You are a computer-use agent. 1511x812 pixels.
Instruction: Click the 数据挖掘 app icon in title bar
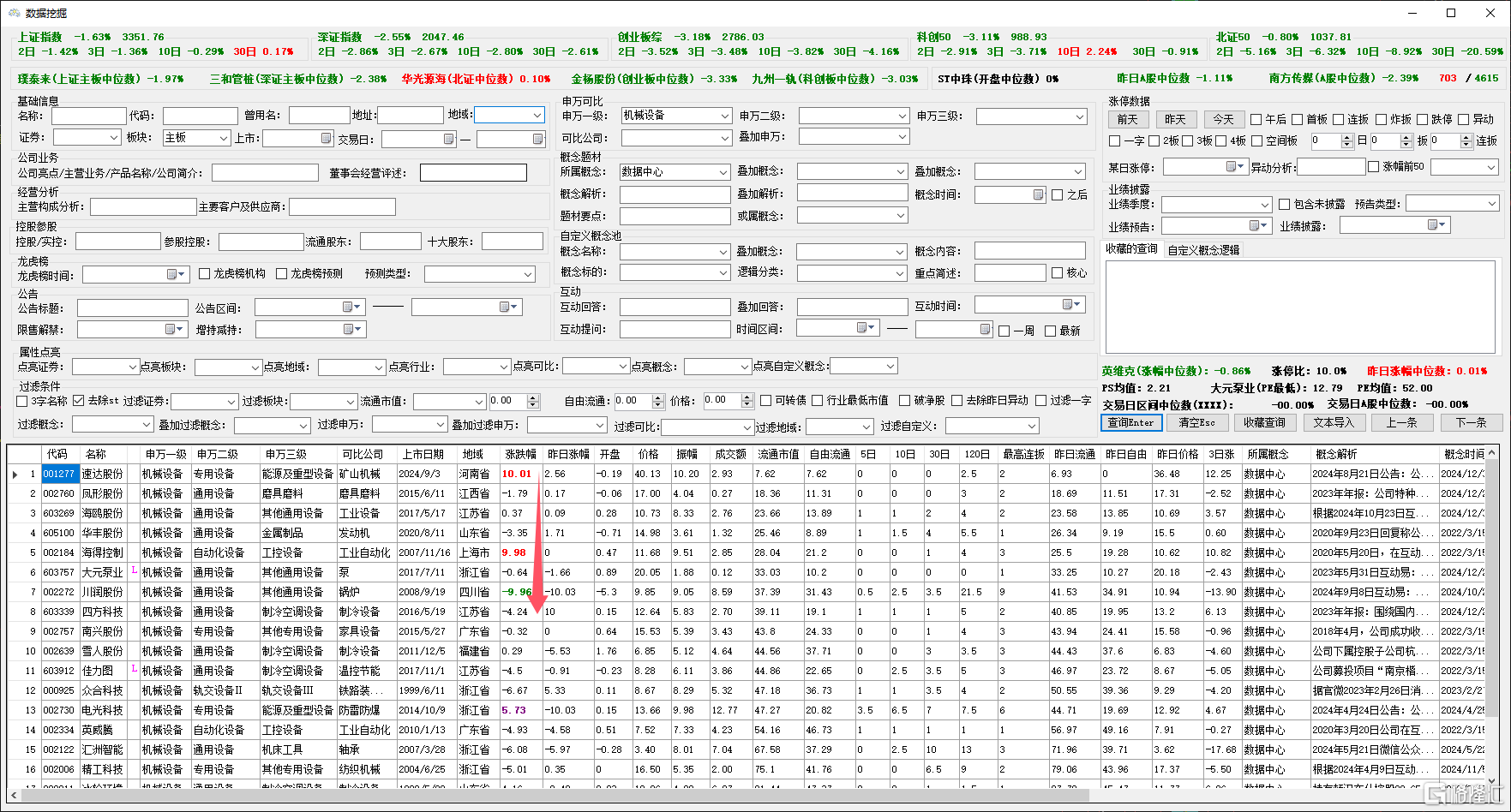[14, 13]
